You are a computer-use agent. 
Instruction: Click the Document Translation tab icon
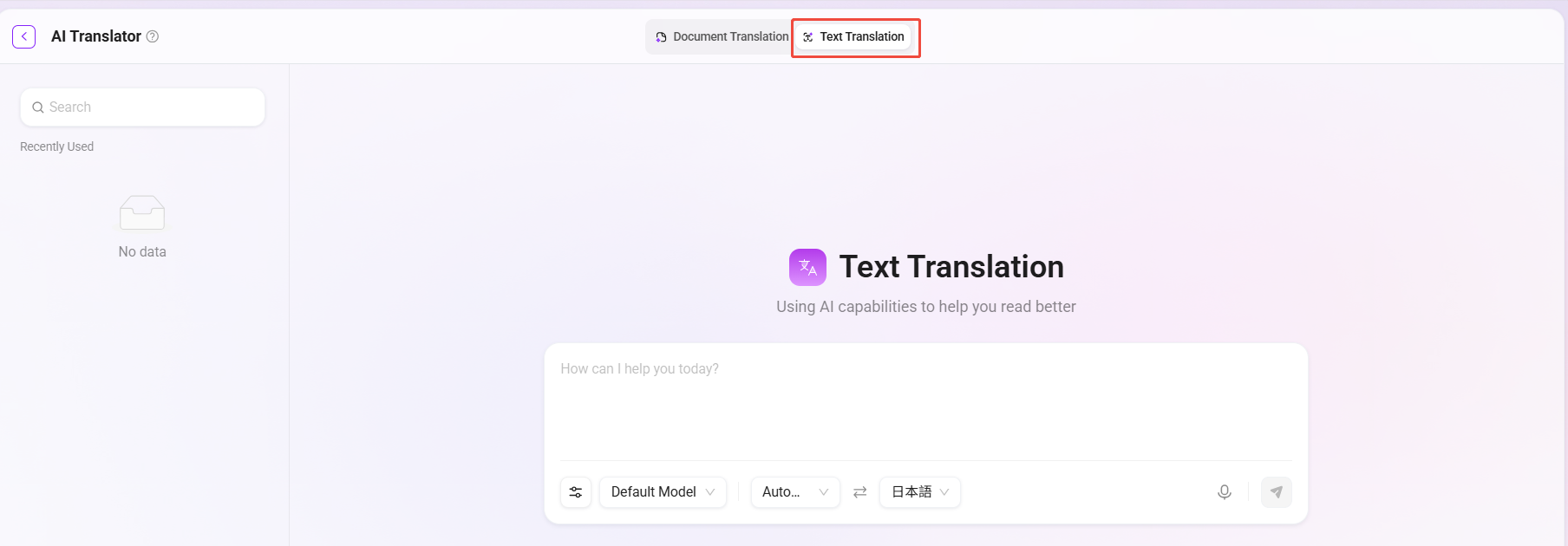(661, 37)
